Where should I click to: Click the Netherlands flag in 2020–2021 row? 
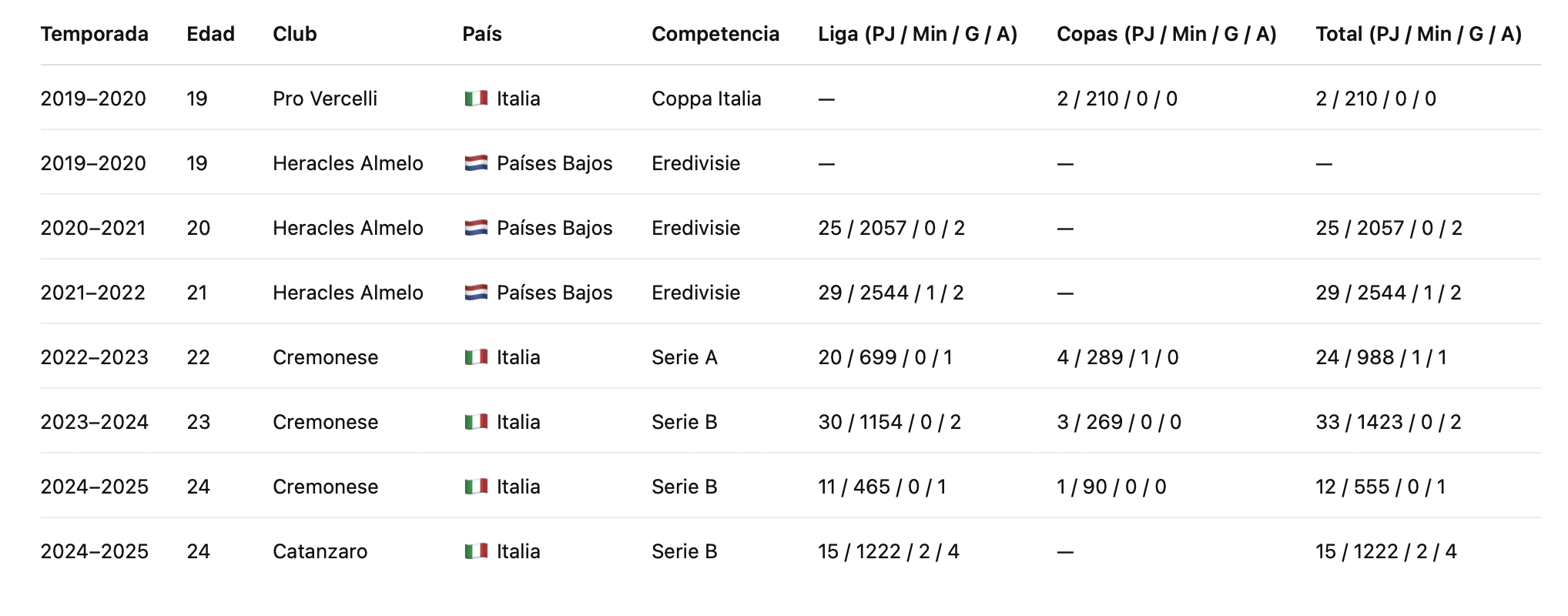pyautogui.click(x=476, y=228)
